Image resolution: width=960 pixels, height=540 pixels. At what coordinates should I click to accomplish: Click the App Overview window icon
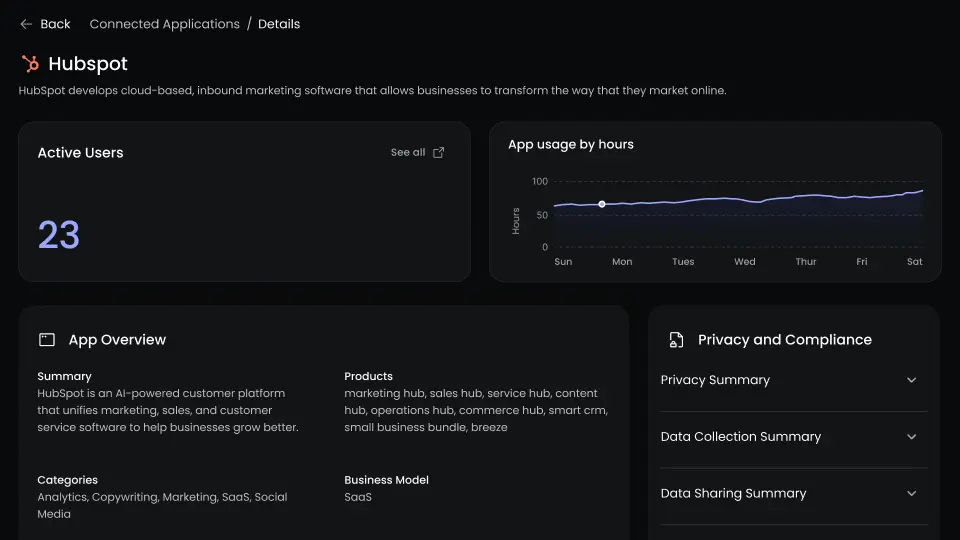coord(47,340)
